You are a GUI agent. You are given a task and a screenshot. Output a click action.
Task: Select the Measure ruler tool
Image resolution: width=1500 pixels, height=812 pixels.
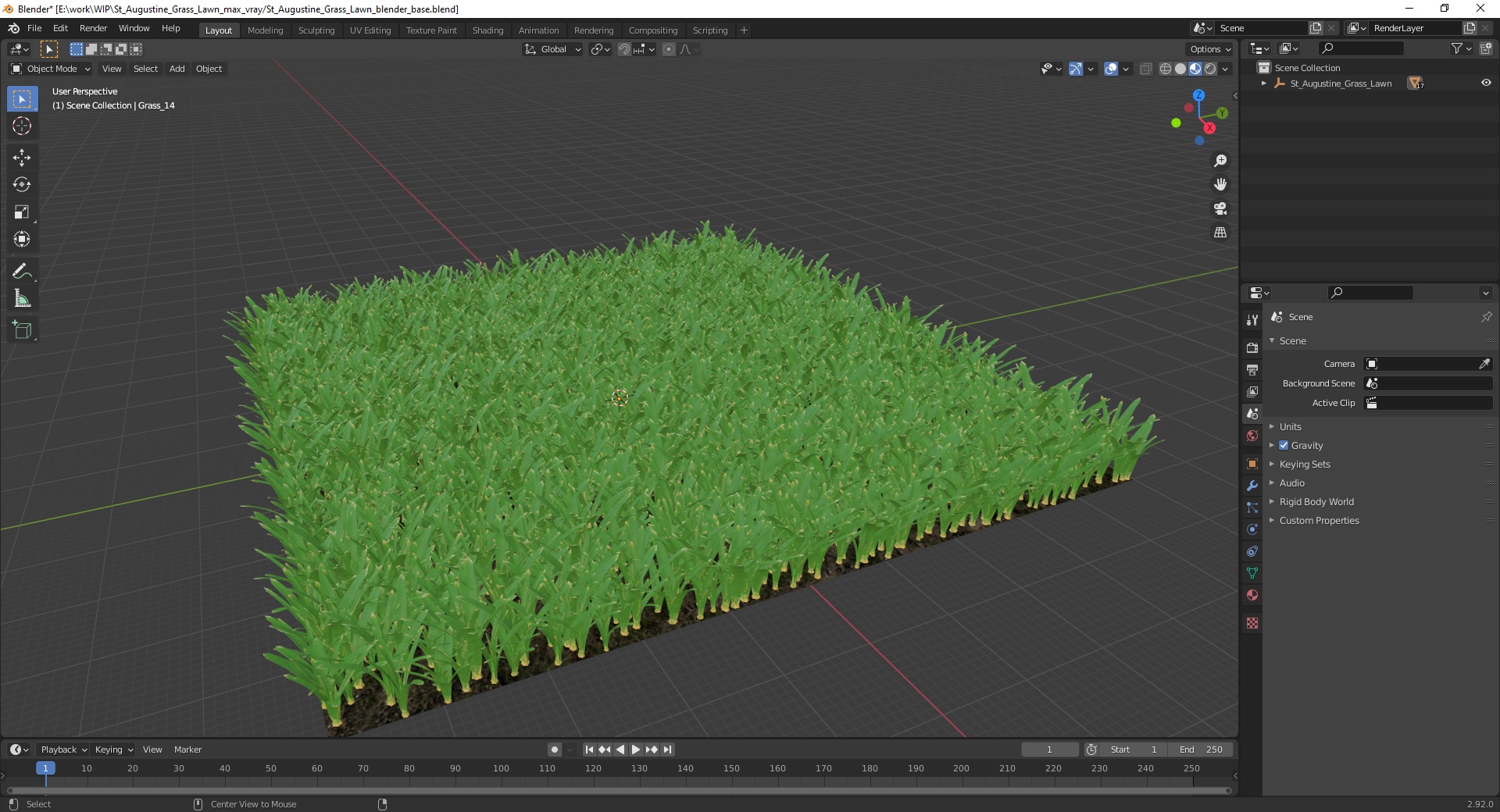coord(22,299)
